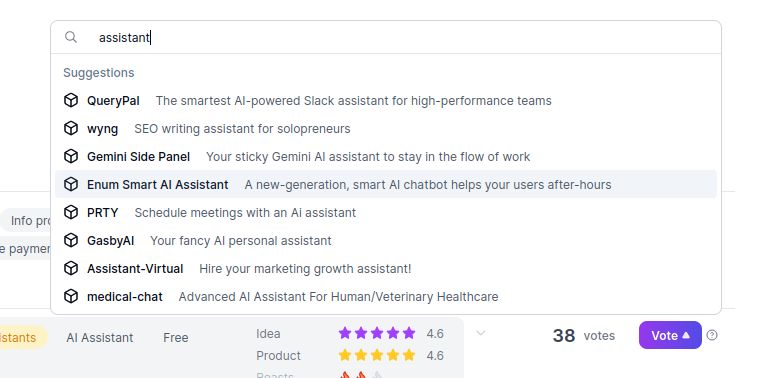Viewport: 763px width, 378px height.
Task: Choose the Assistant-Virtual suggestion
Action: point(385,269)
